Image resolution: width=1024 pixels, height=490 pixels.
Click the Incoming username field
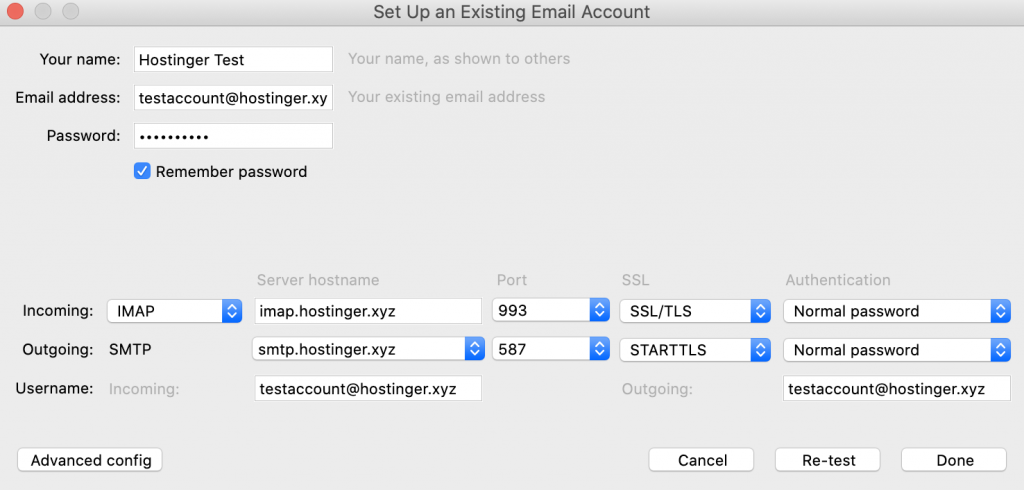pyautogui.click(x=368, y=388)
